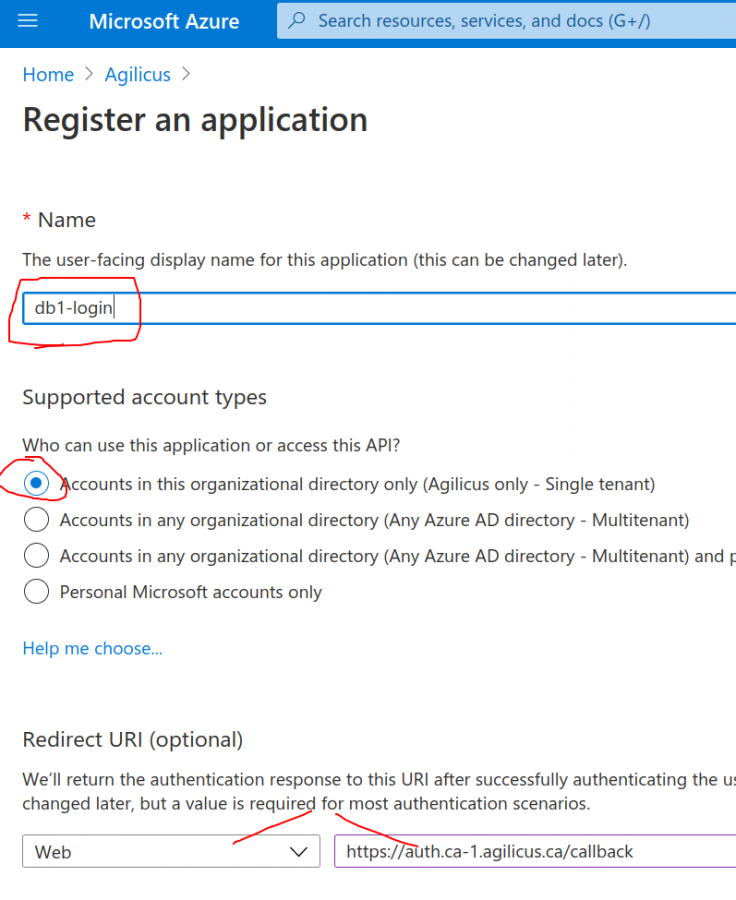Open the Agilicus breadcrumb
Viewport: 736px width, 900px height.
[x=137, y=75]
